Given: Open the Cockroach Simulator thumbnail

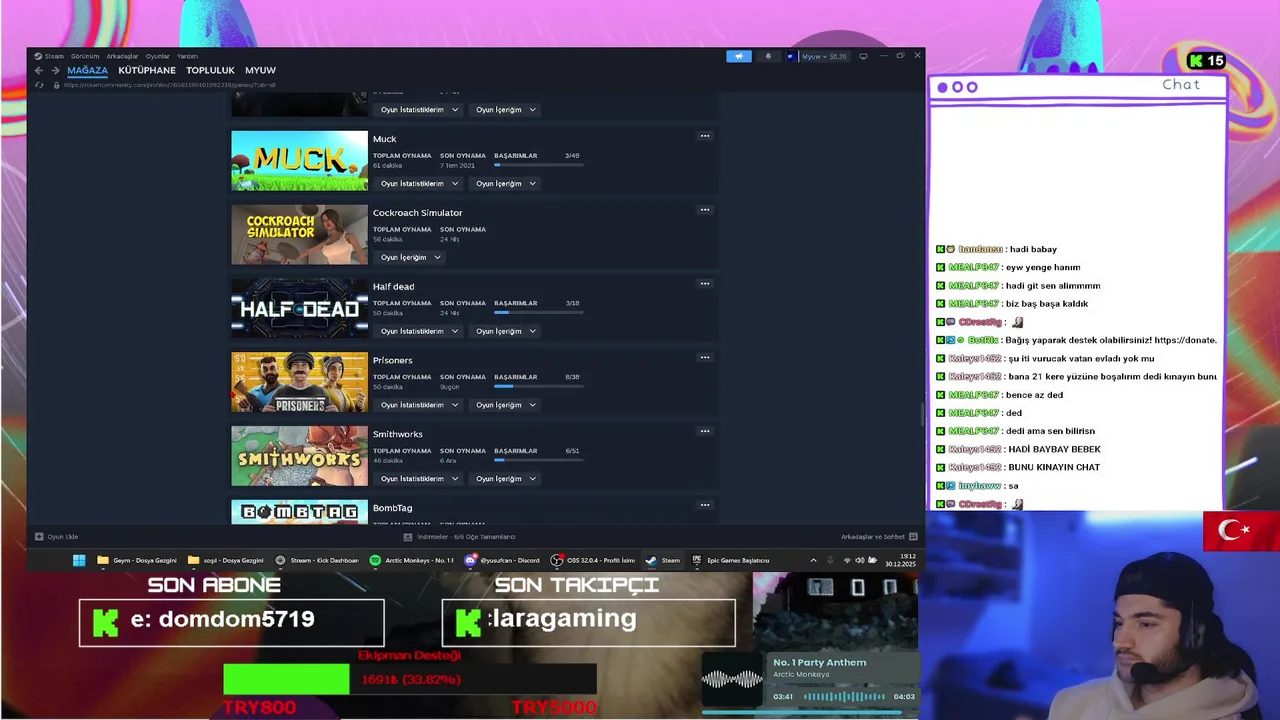Looking at the screenshot, I should pyautogui.click(x=299, y=235).
